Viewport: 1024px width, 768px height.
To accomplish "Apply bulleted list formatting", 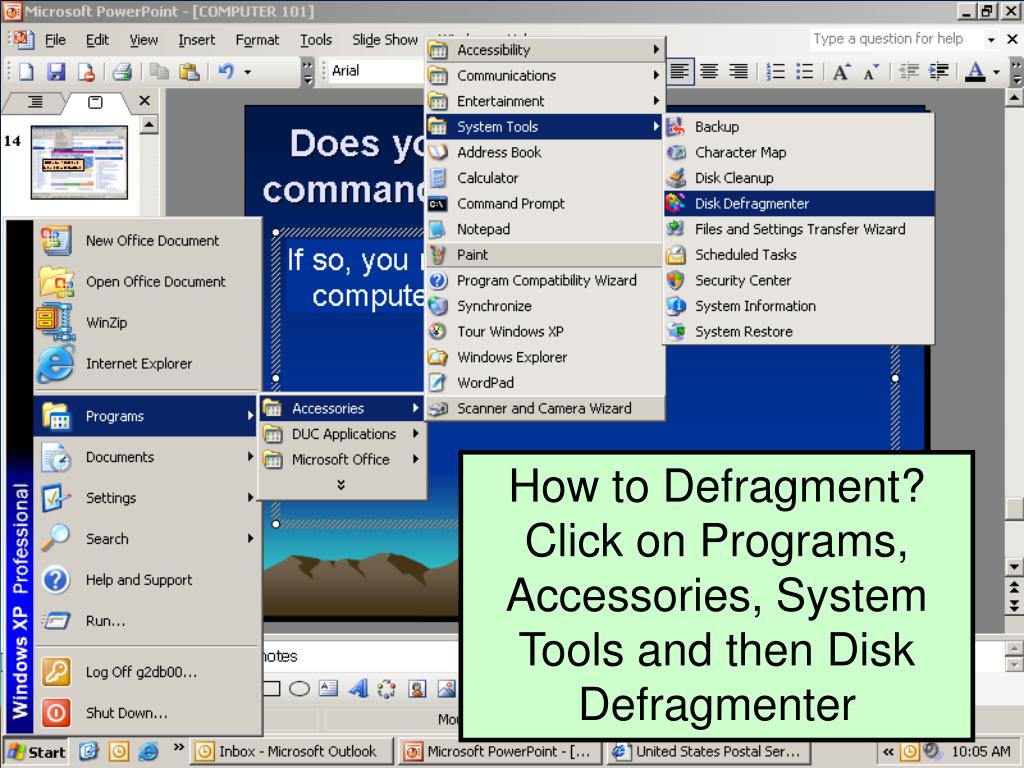I will click(x=805, y=71).
